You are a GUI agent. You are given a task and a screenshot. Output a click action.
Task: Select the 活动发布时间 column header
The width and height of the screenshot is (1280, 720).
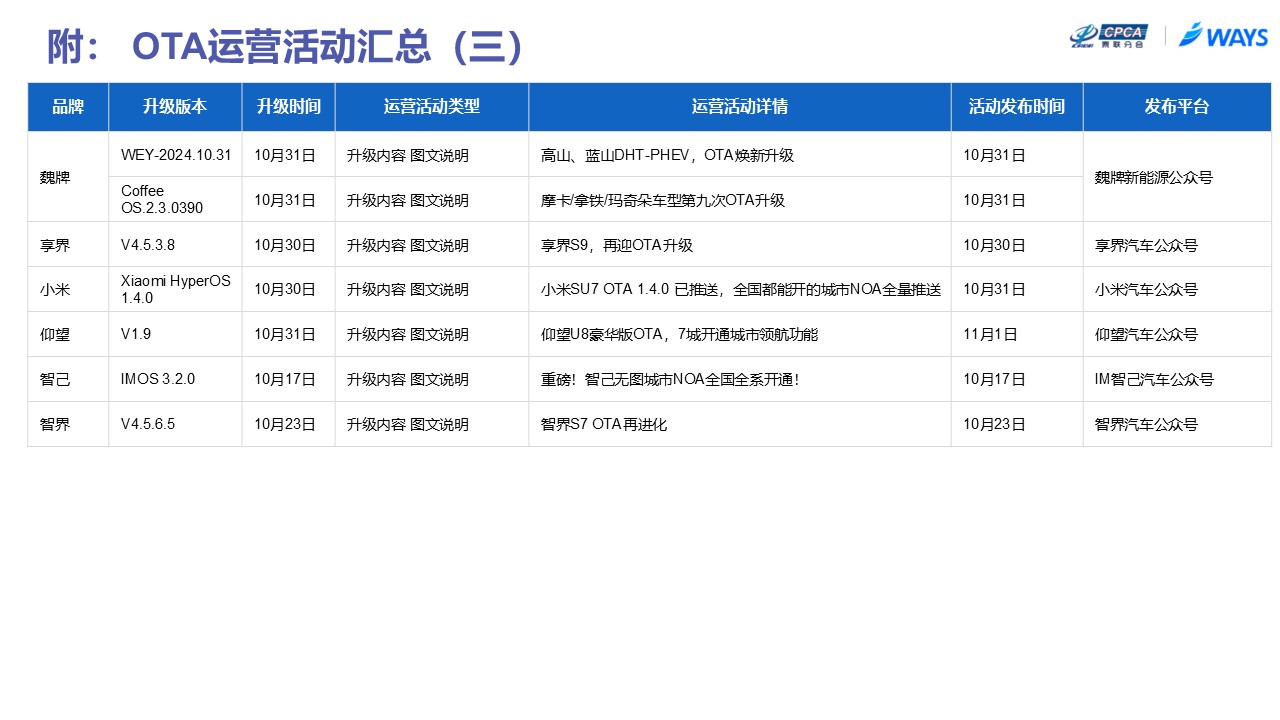pos(1017,107)
